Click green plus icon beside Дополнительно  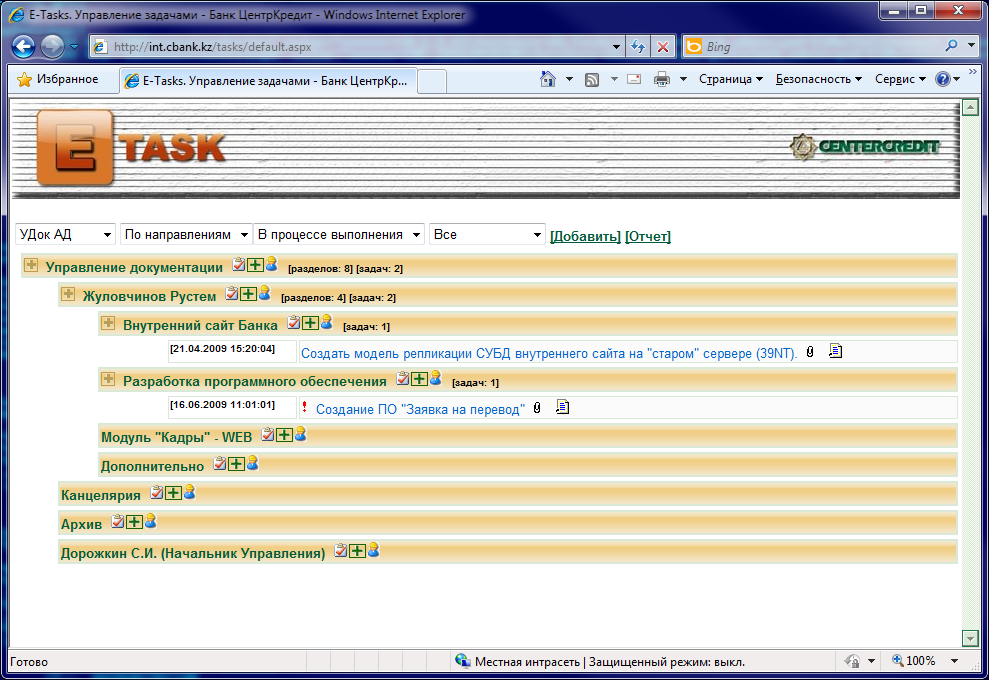coord(237,464)
